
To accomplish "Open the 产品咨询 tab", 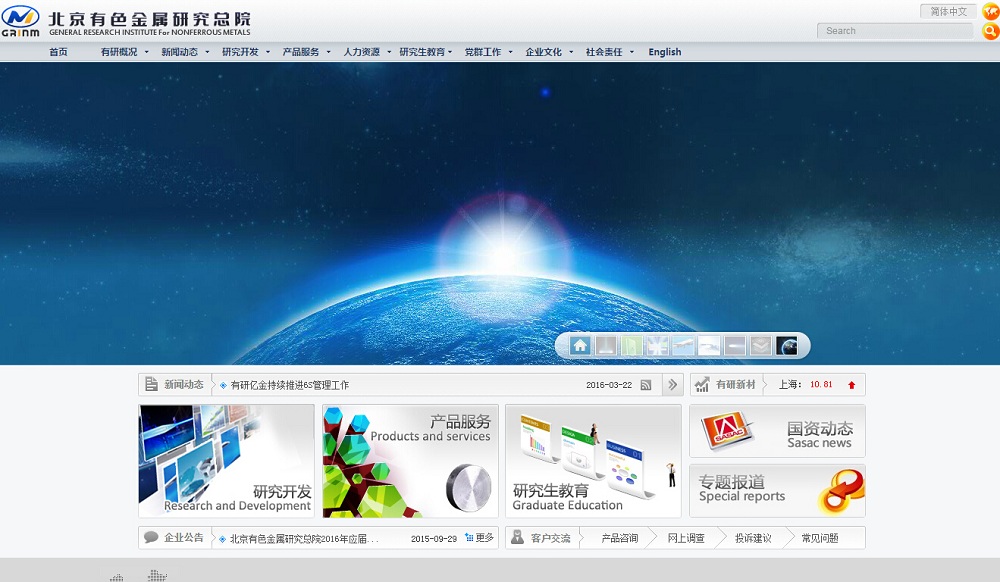I will (x=619, y=538).
